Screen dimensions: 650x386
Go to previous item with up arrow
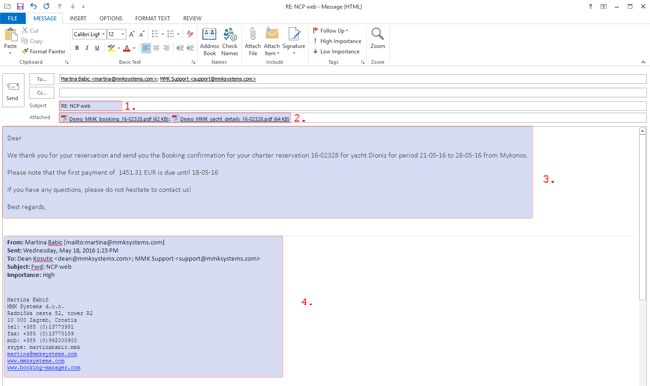60,6
